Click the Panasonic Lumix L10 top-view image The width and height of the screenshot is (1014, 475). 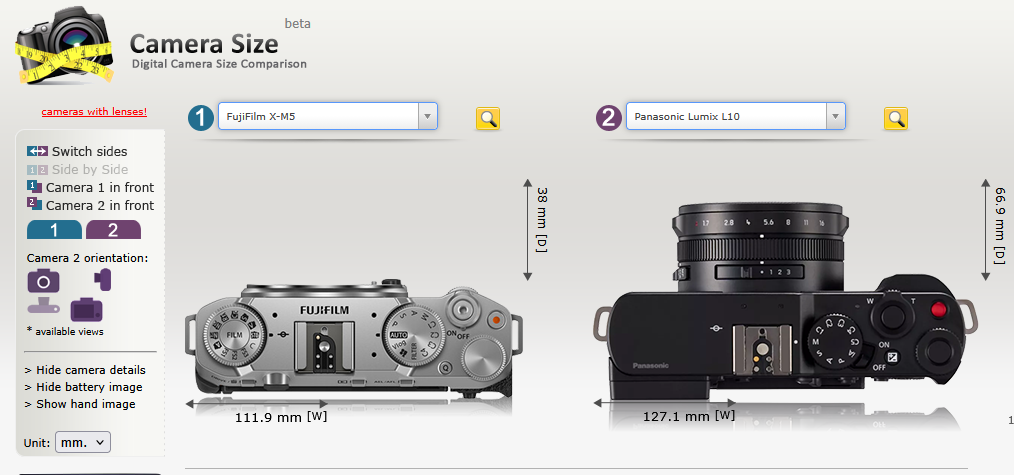(786, 302)
